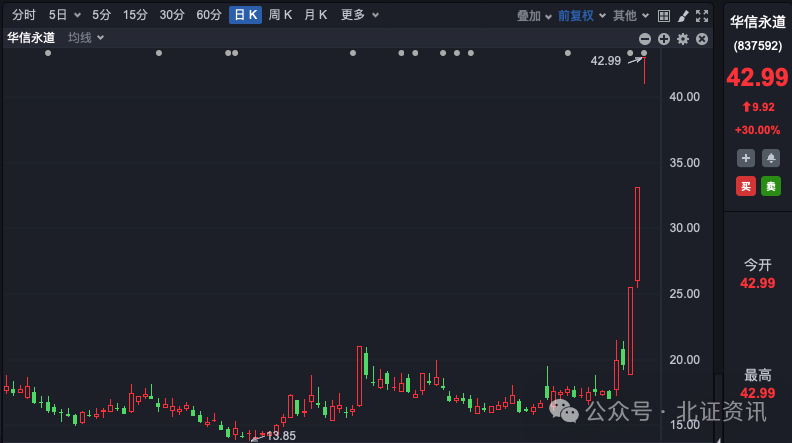Viewport: 792px width, 443px height.
Task: Click the 25.00 price axis label
Action: tap(684, 293)
